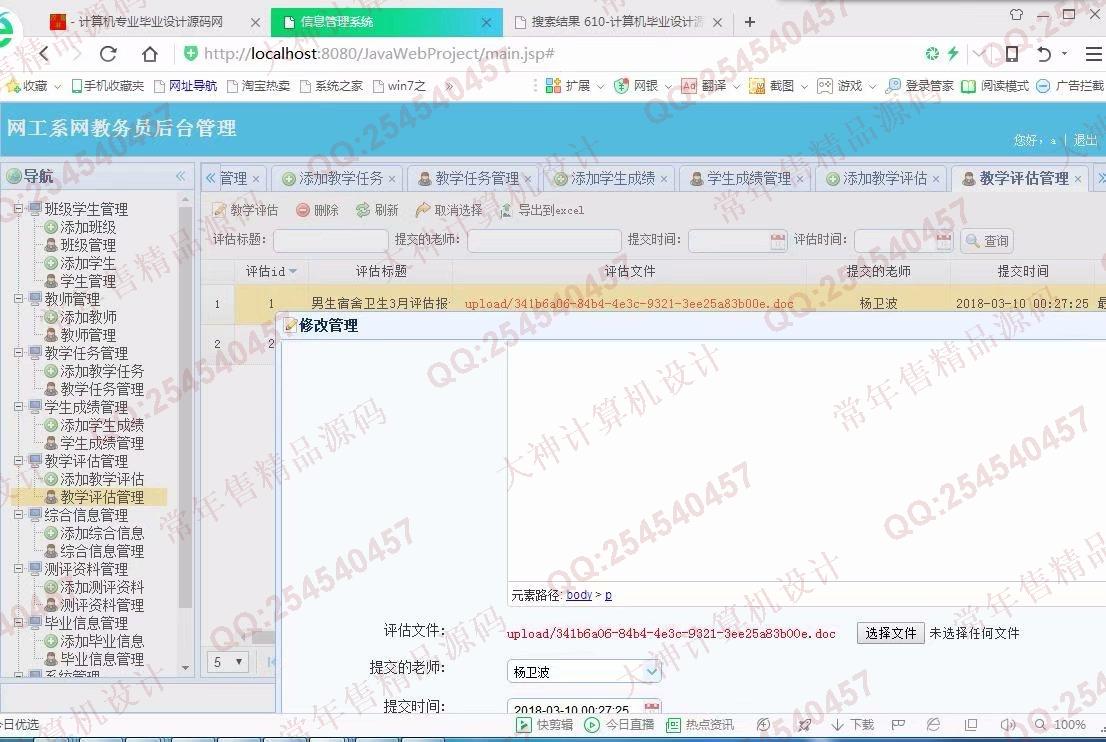The image size is (1106, 742).
Task: Click the 退出 logout link
Action: coord(1085,140)
